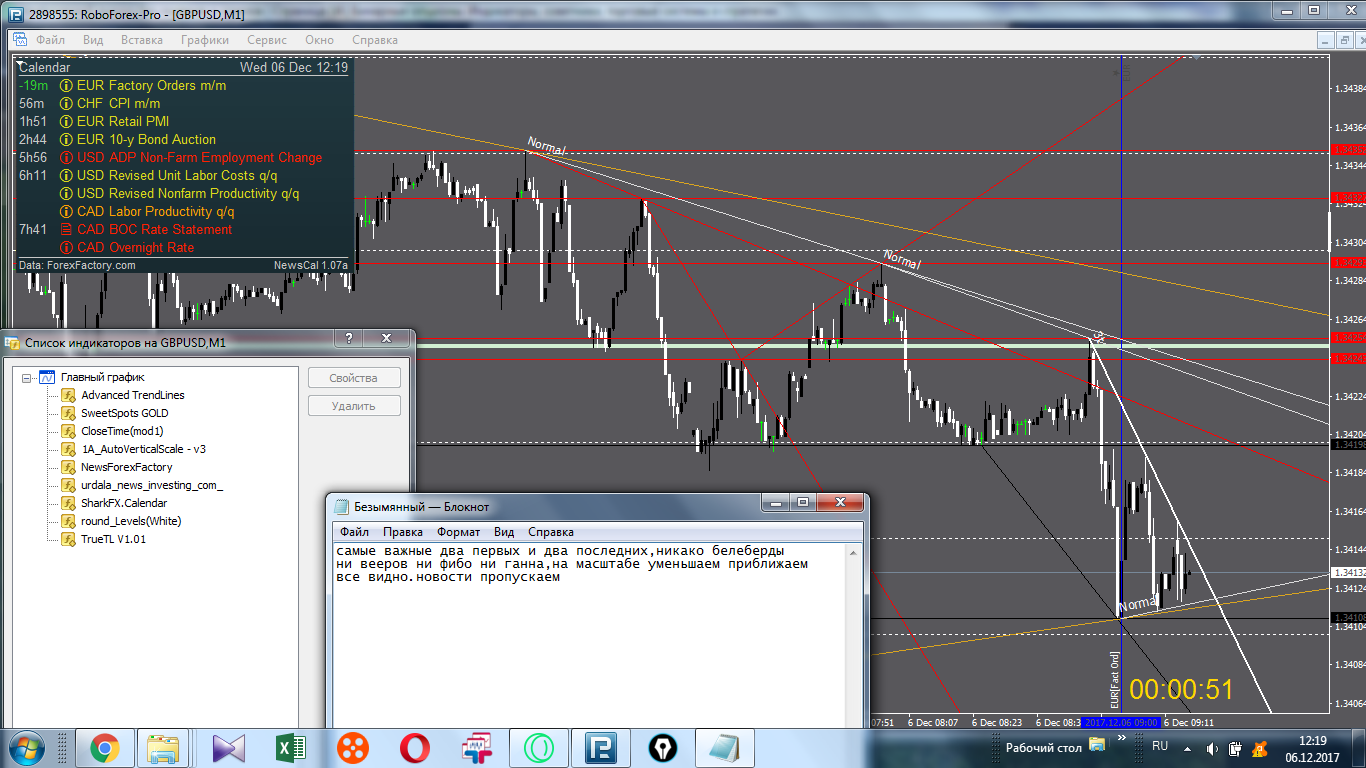
Task: Select the SharkFX.Calendar indicator
Action: [124, 503]
